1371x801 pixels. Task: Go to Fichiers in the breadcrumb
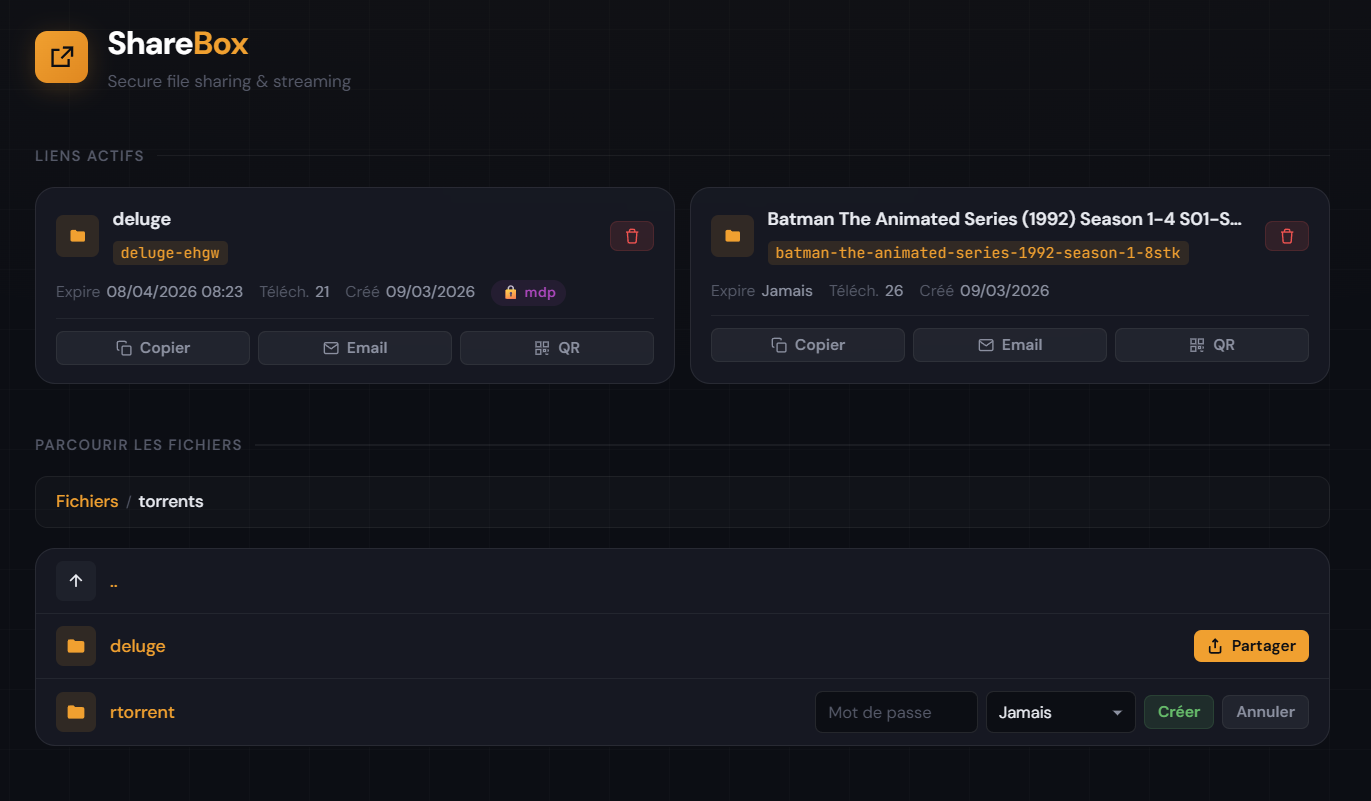coord(87,501)
